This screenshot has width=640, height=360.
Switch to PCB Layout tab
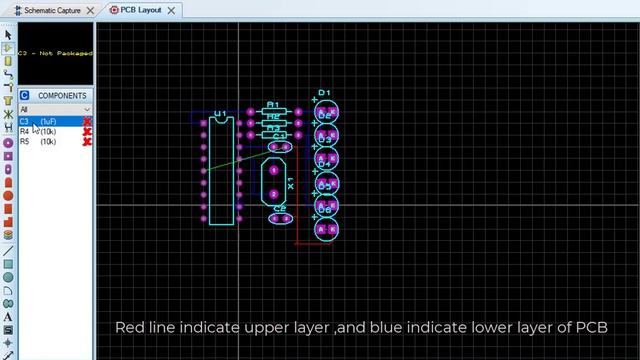pyautogui.click(x=140, y=10)
